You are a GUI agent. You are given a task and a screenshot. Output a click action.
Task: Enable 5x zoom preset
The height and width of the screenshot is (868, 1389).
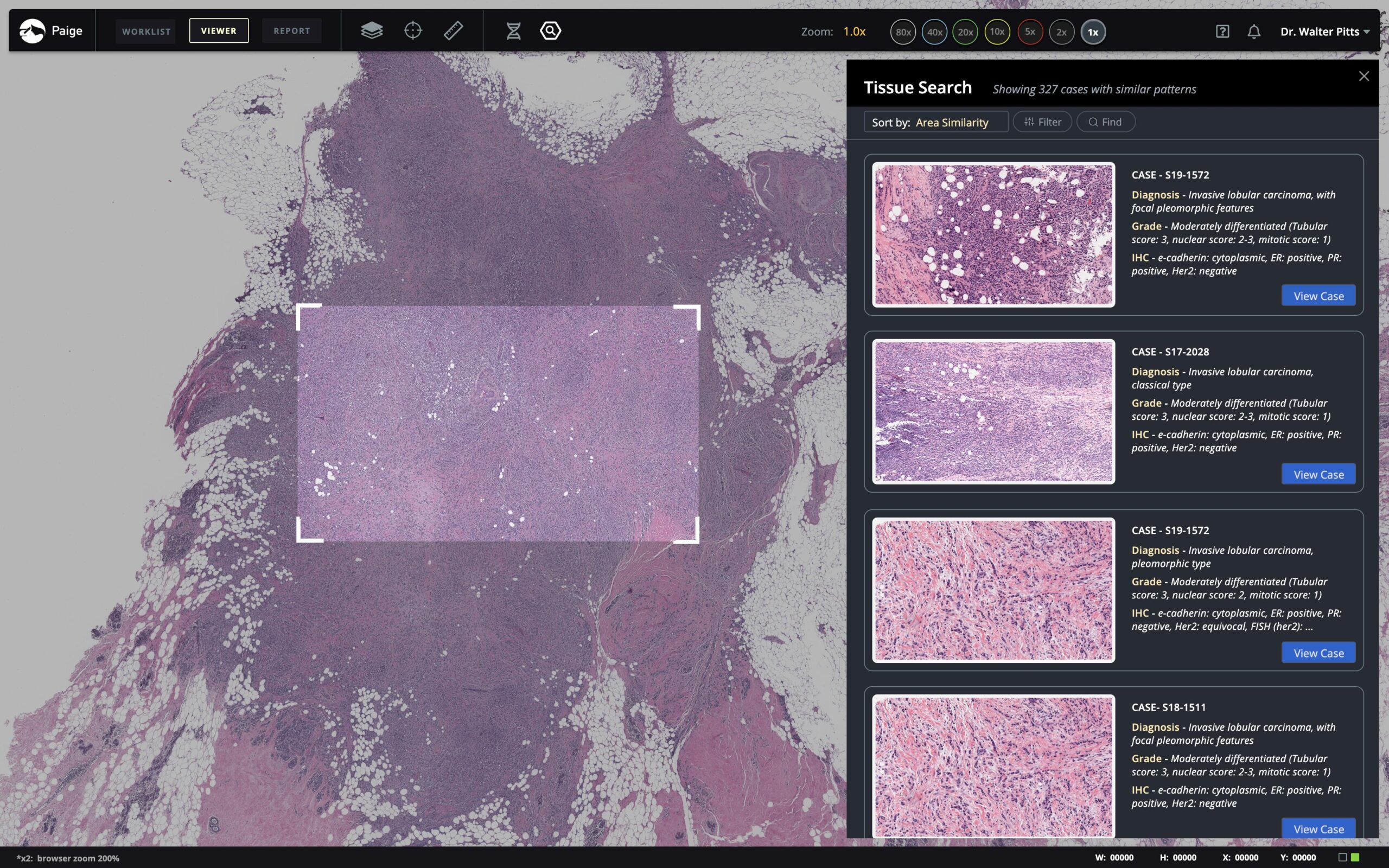coord(1029,32)
